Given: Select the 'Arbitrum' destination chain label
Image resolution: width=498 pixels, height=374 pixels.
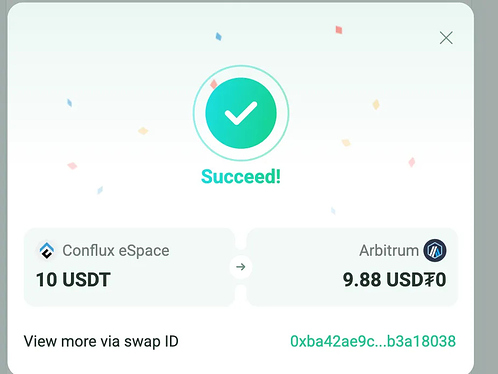Looking at the screenshot, I should (389, 251).
